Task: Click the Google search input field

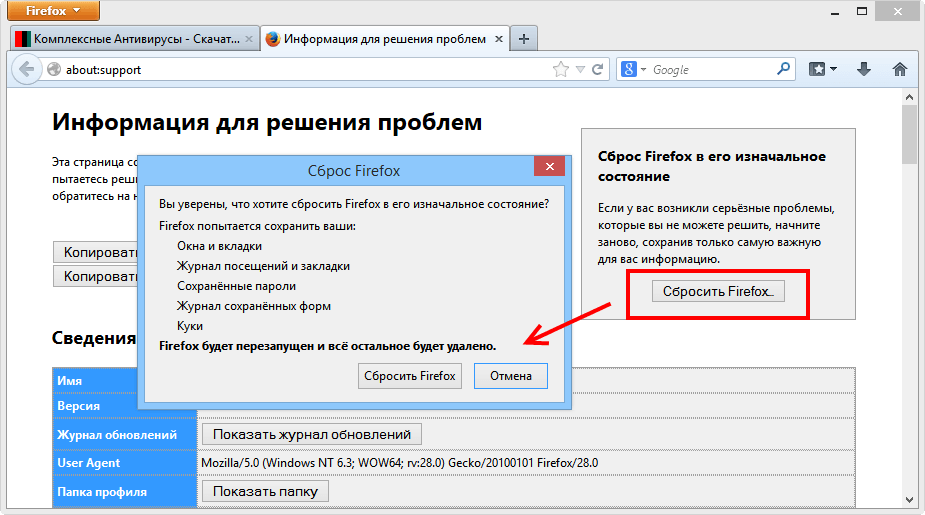Action: point(713,70)
